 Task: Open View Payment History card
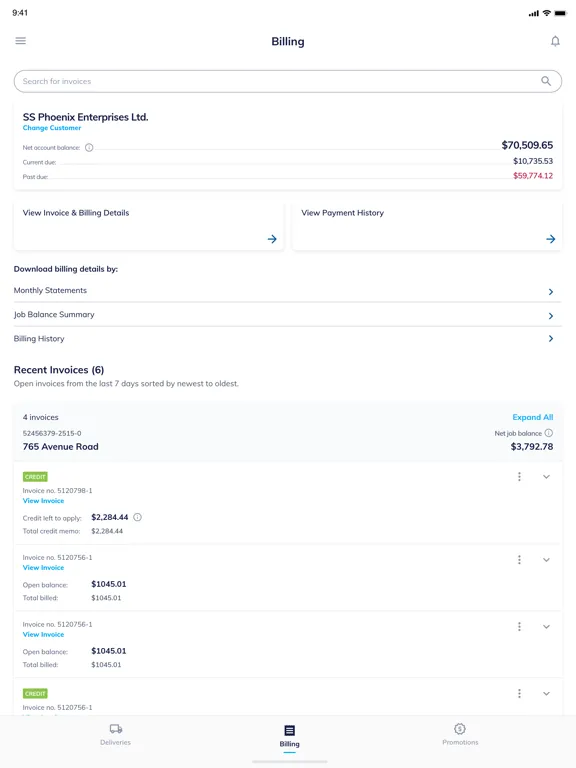(427, 226)
